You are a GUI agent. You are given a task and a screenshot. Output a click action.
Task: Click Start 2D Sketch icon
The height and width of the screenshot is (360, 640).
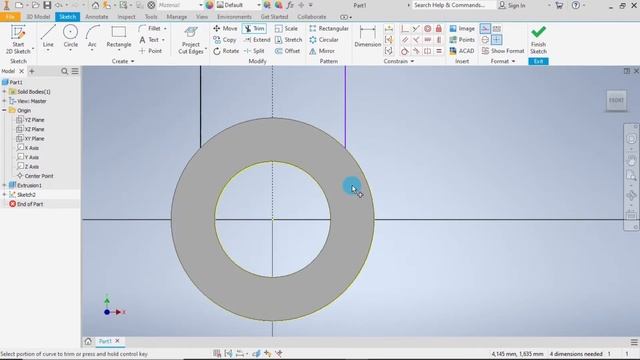(x=18, y=39)
